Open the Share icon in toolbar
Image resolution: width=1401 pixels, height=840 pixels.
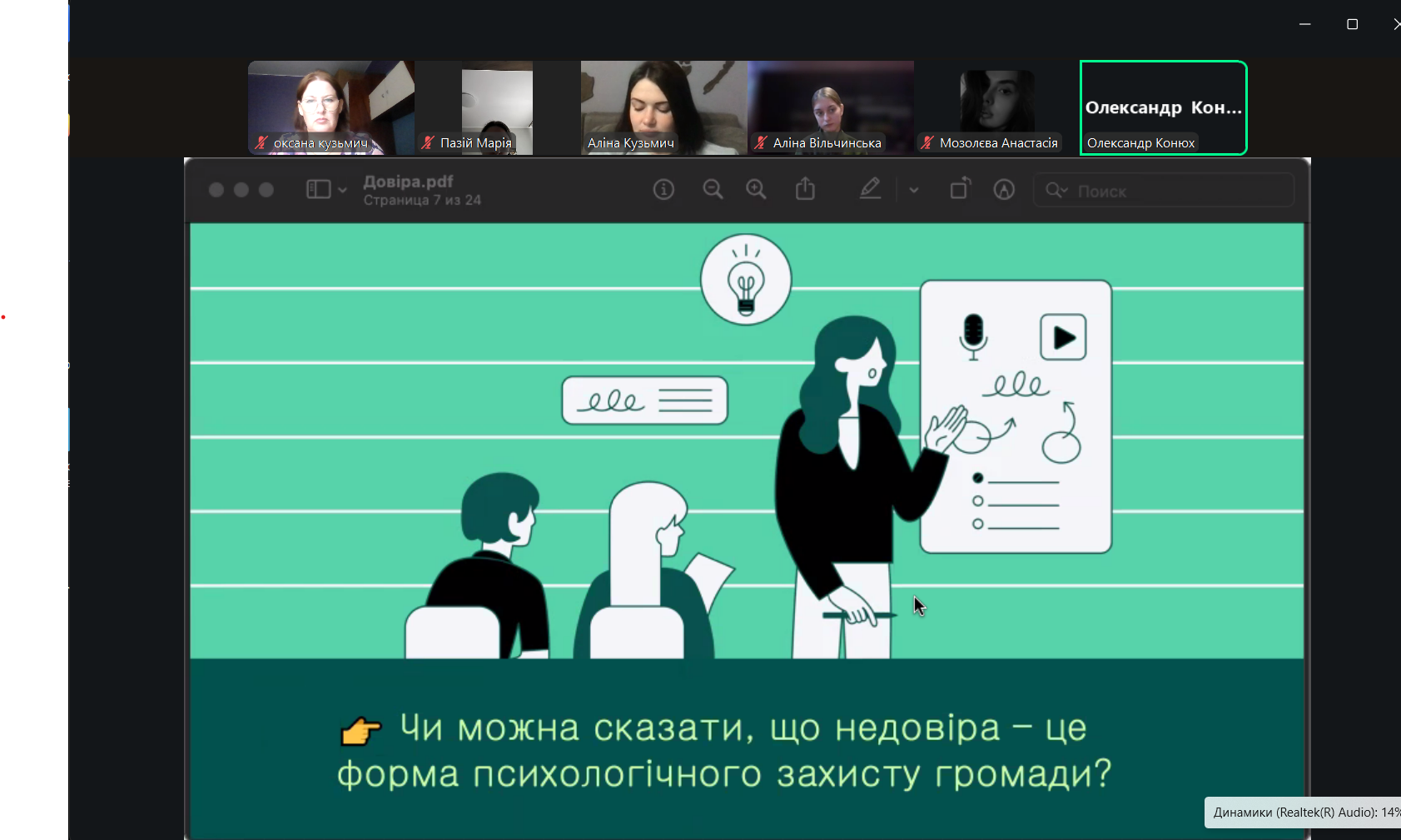pos(805,190)
